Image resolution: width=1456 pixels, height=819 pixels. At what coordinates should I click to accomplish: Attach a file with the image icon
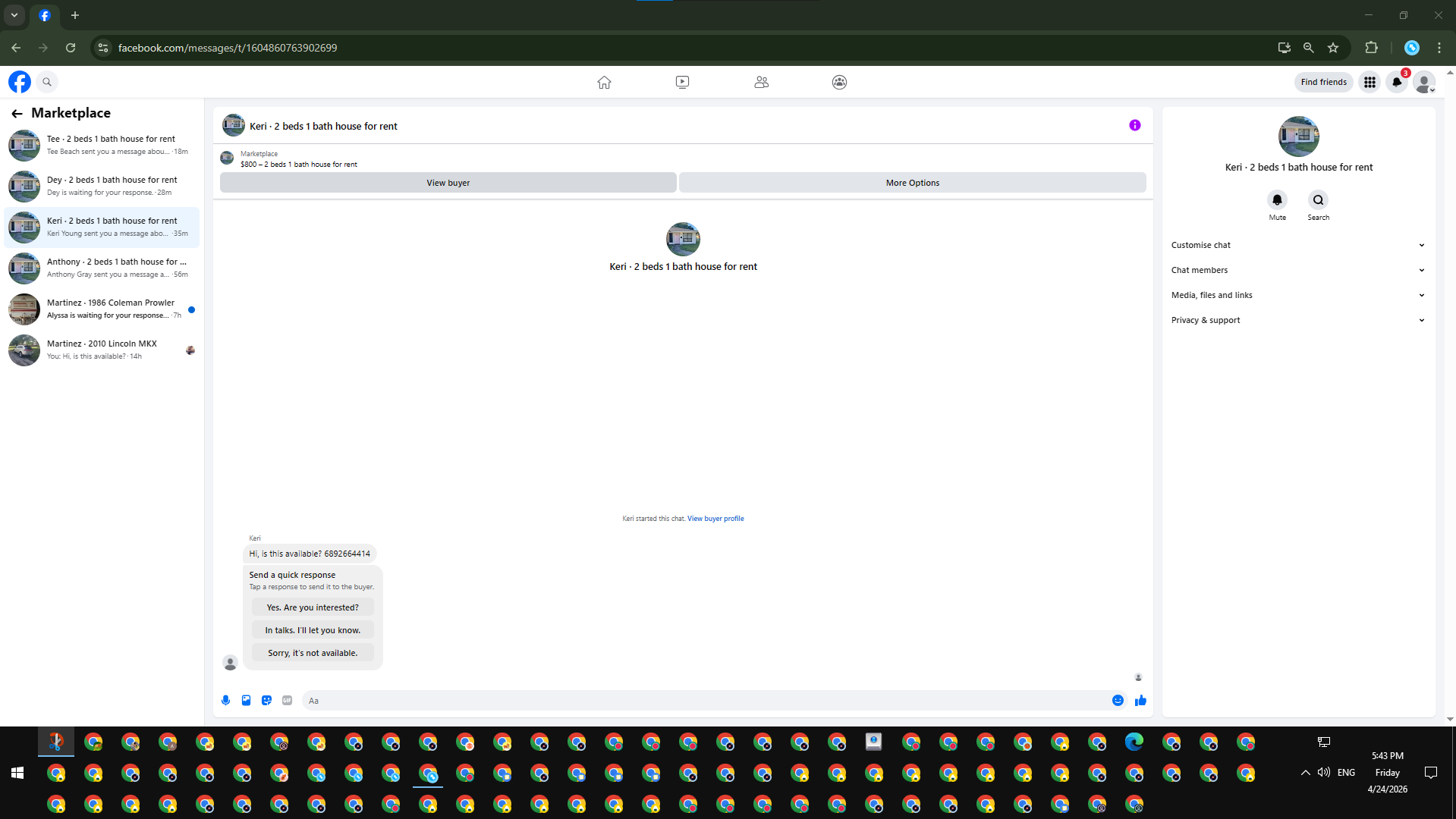(x=246, y=701)
